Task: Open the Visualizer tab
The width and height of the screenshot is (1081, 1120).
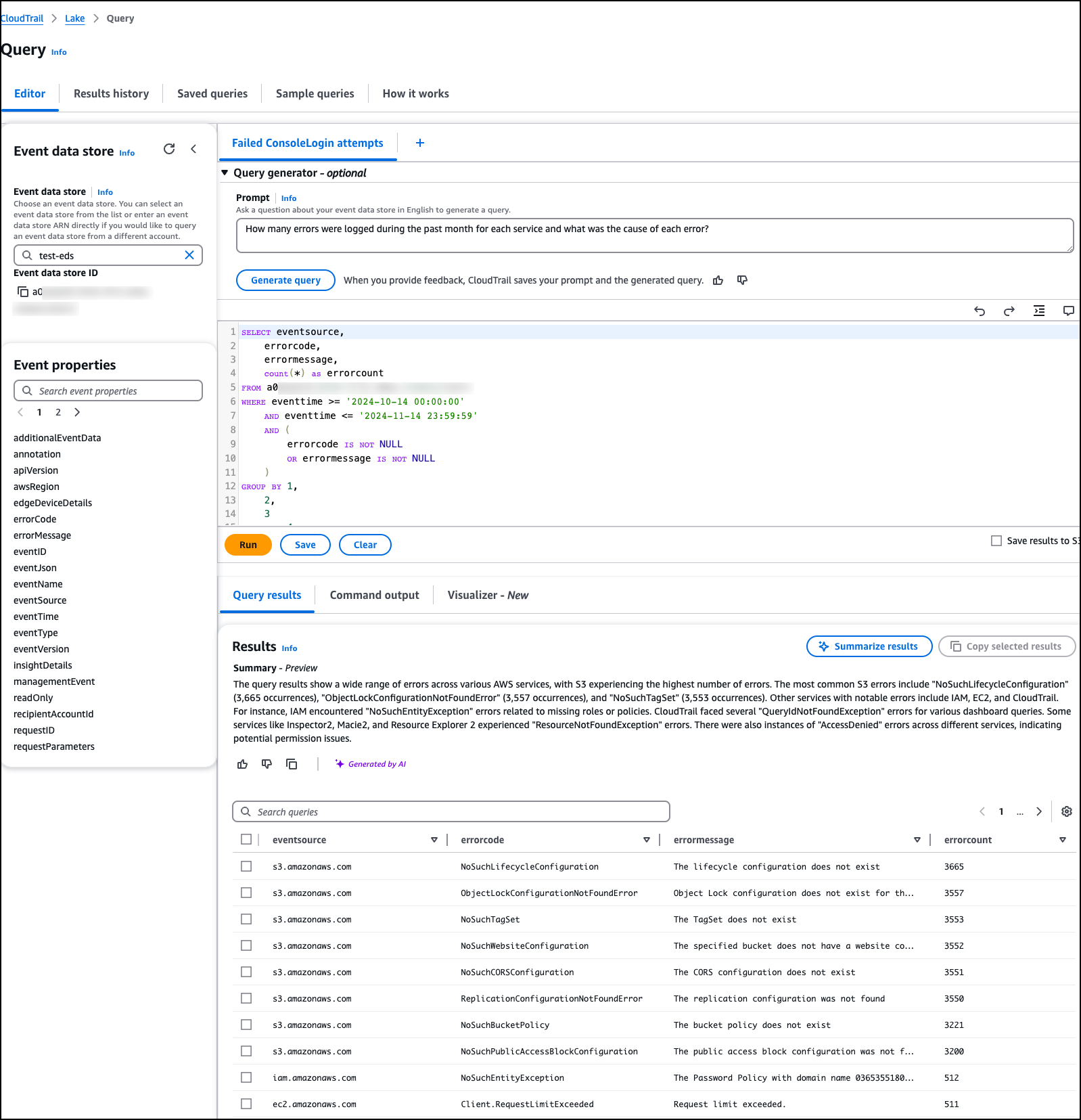Action: pos(488,595)
